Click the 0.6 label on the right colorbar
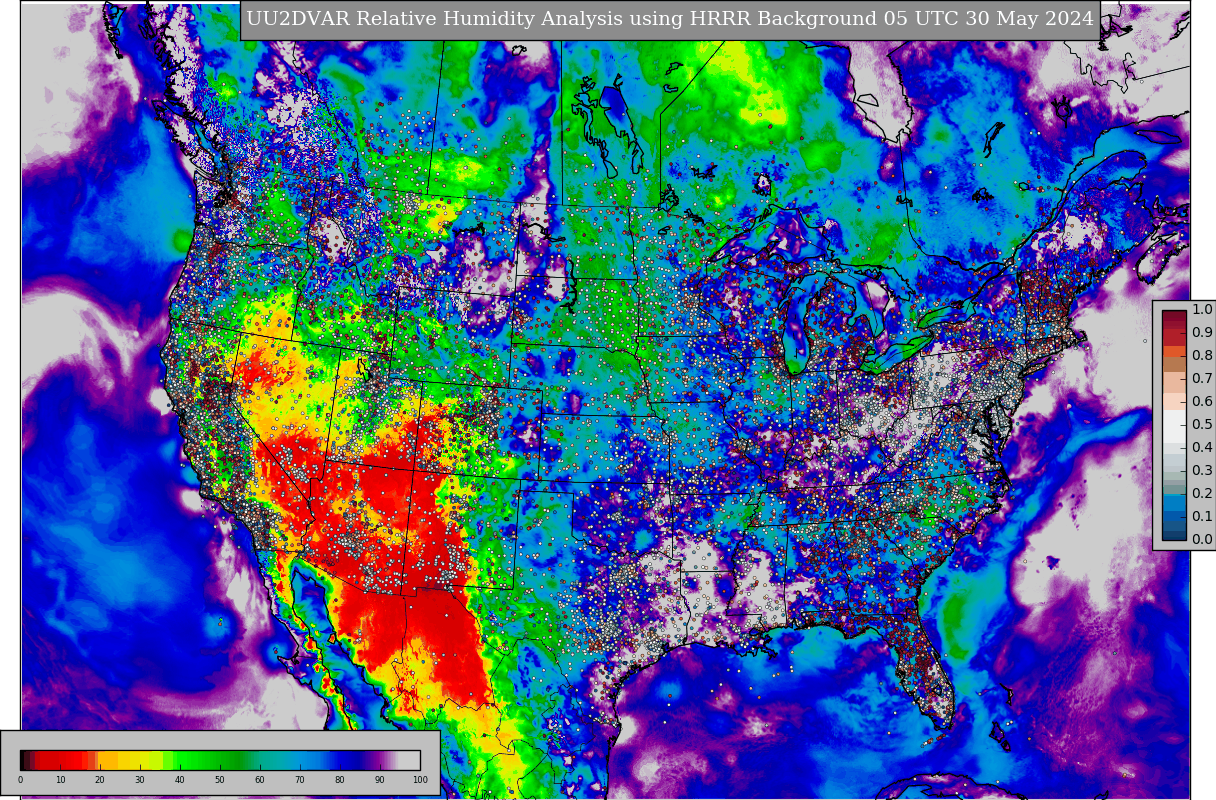The width and height of the screenshot is (1216, 800). (x=1202, y=401)
